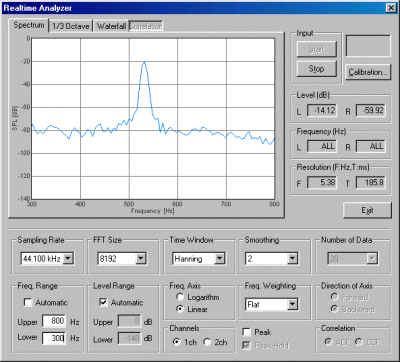The height and width of the screenshot is (362, 400).
Task: Click the left Level value -14.12
Action: [322, 110]
